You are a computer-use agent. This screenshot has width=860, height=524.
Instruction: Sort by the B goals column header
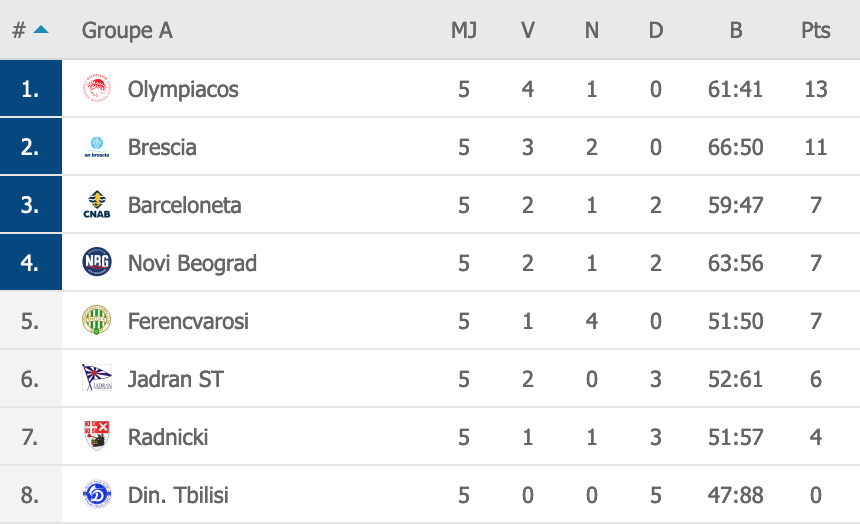(x=735, y=30)
